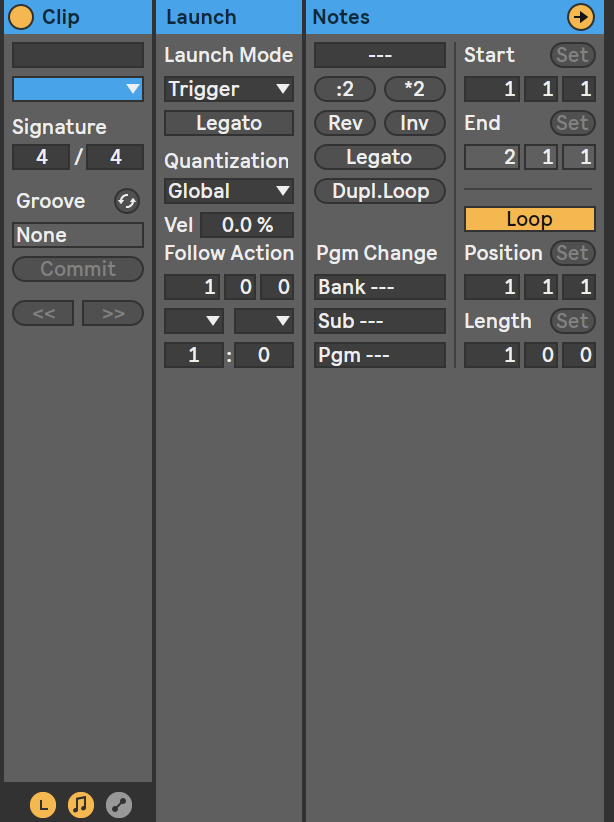Click the Groove hot-swap icon

[x=127, y=201]
